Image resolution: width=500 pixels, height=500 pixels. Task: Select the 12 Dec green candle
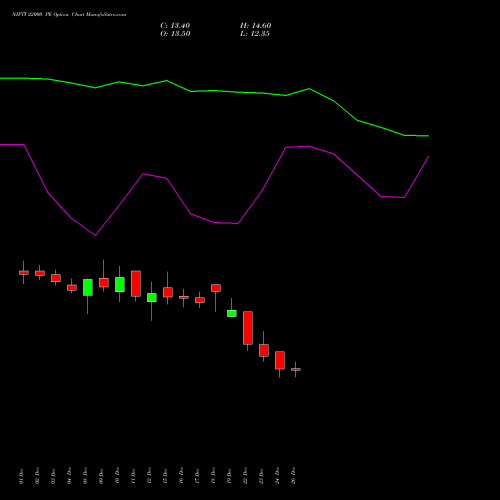tap(152, 298)
